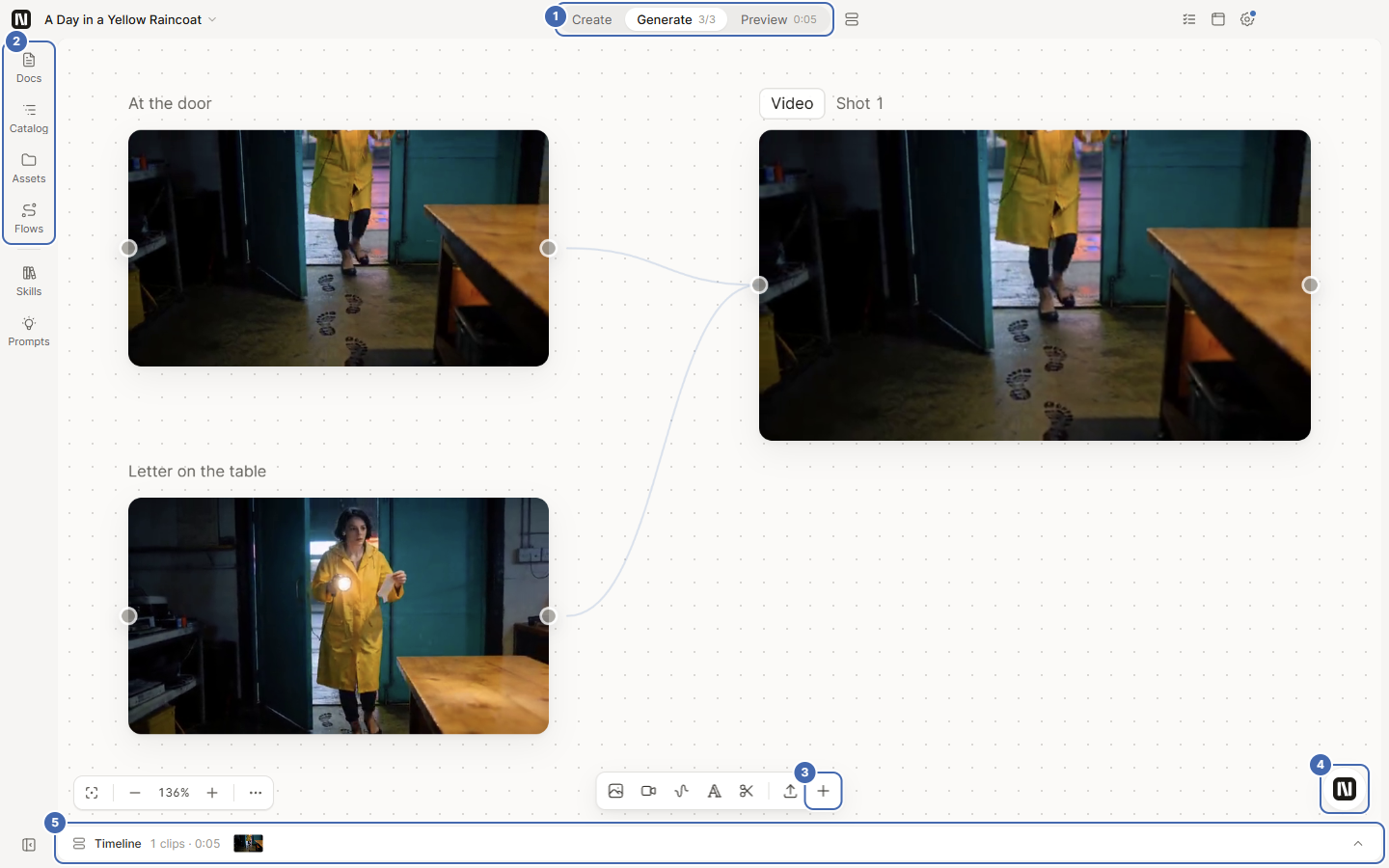Click the Letter on the table title
The width and height of the screenshot is (1389, 868).
point(197,471)
